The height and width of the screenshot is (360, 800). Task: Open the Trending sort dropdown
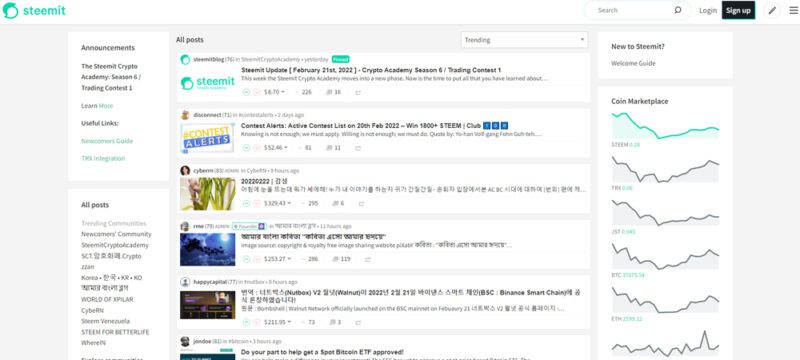pos(524,40)
